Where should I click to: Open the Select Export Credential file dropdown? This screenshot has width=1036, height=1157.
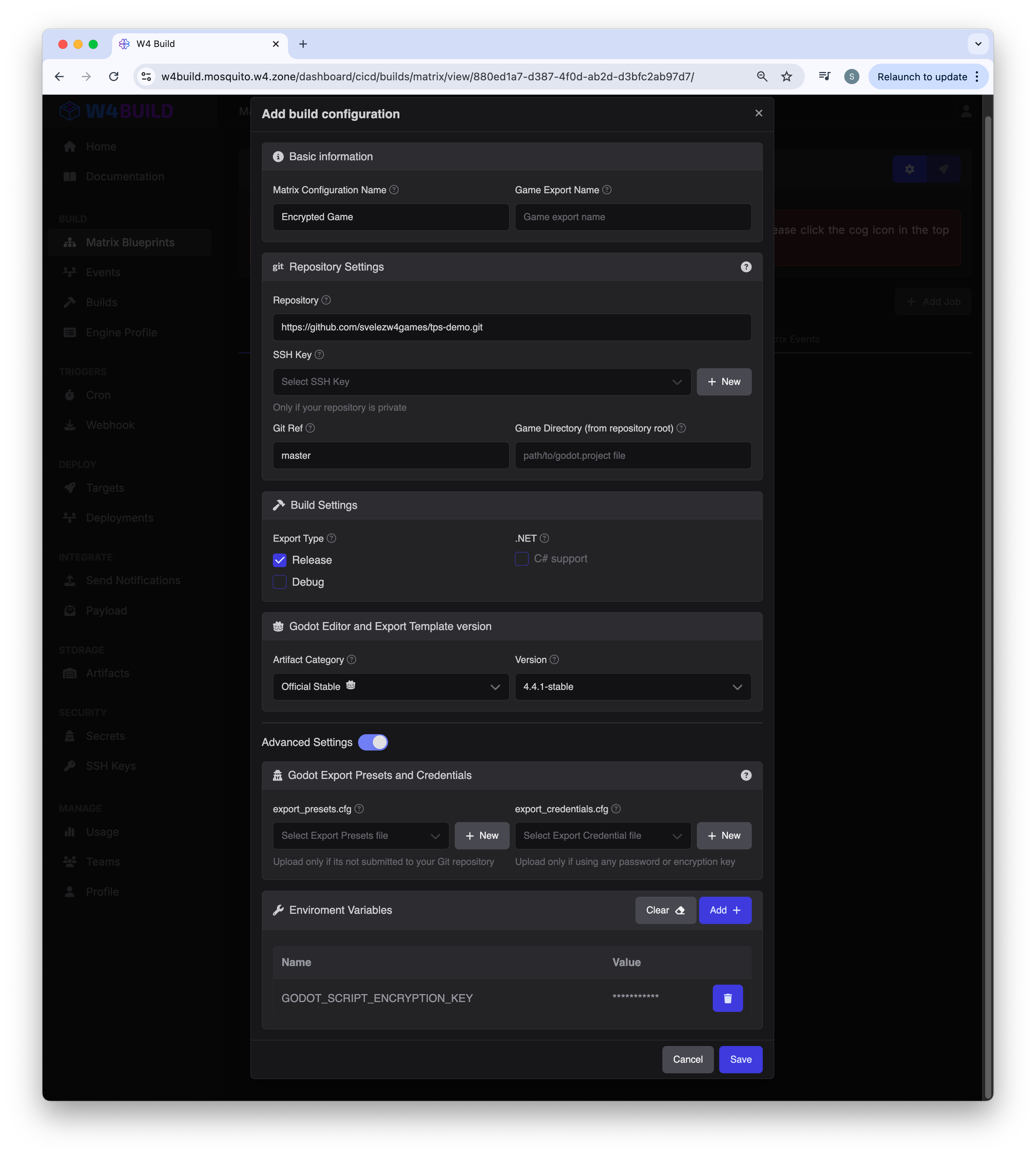click(x=603, y=835)
